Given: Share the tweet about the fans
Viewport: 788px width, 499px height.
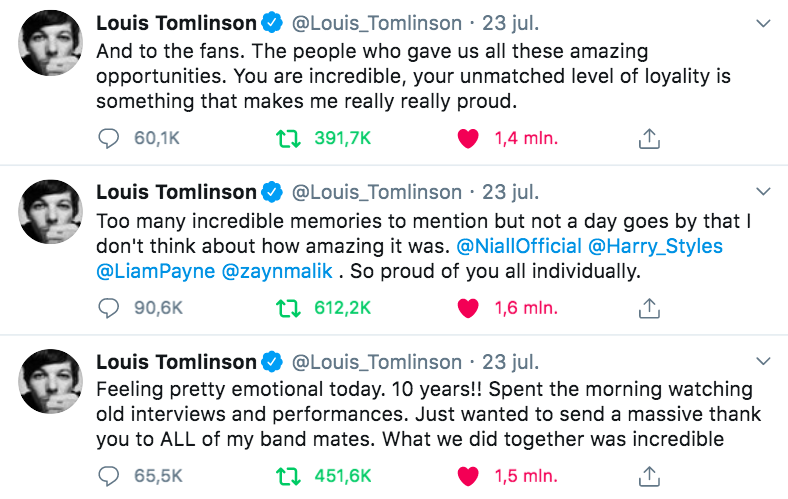Looking at the screenshot, I should pos(648,139).
